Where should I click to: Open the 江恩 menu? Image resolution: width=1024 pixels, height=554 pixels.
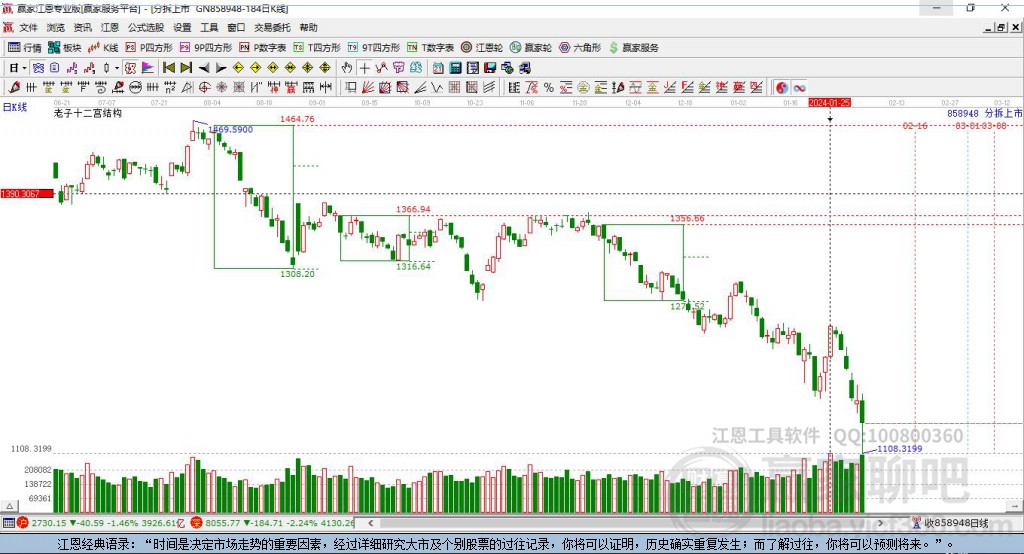(x=110, y=27)
